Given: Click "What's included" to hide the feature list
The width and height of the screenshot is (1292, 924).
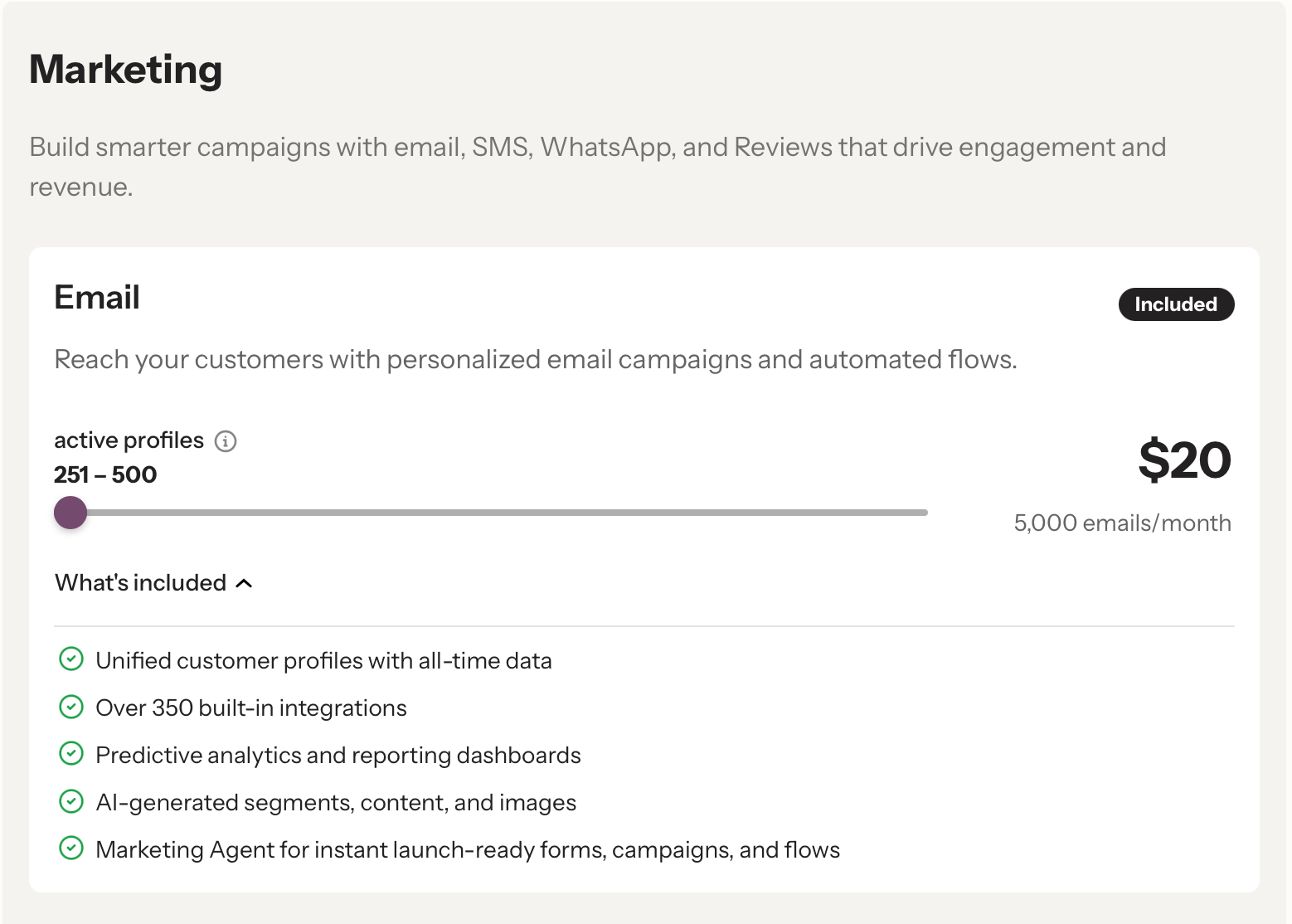Looking at the screenshot, I should (139, 583).
